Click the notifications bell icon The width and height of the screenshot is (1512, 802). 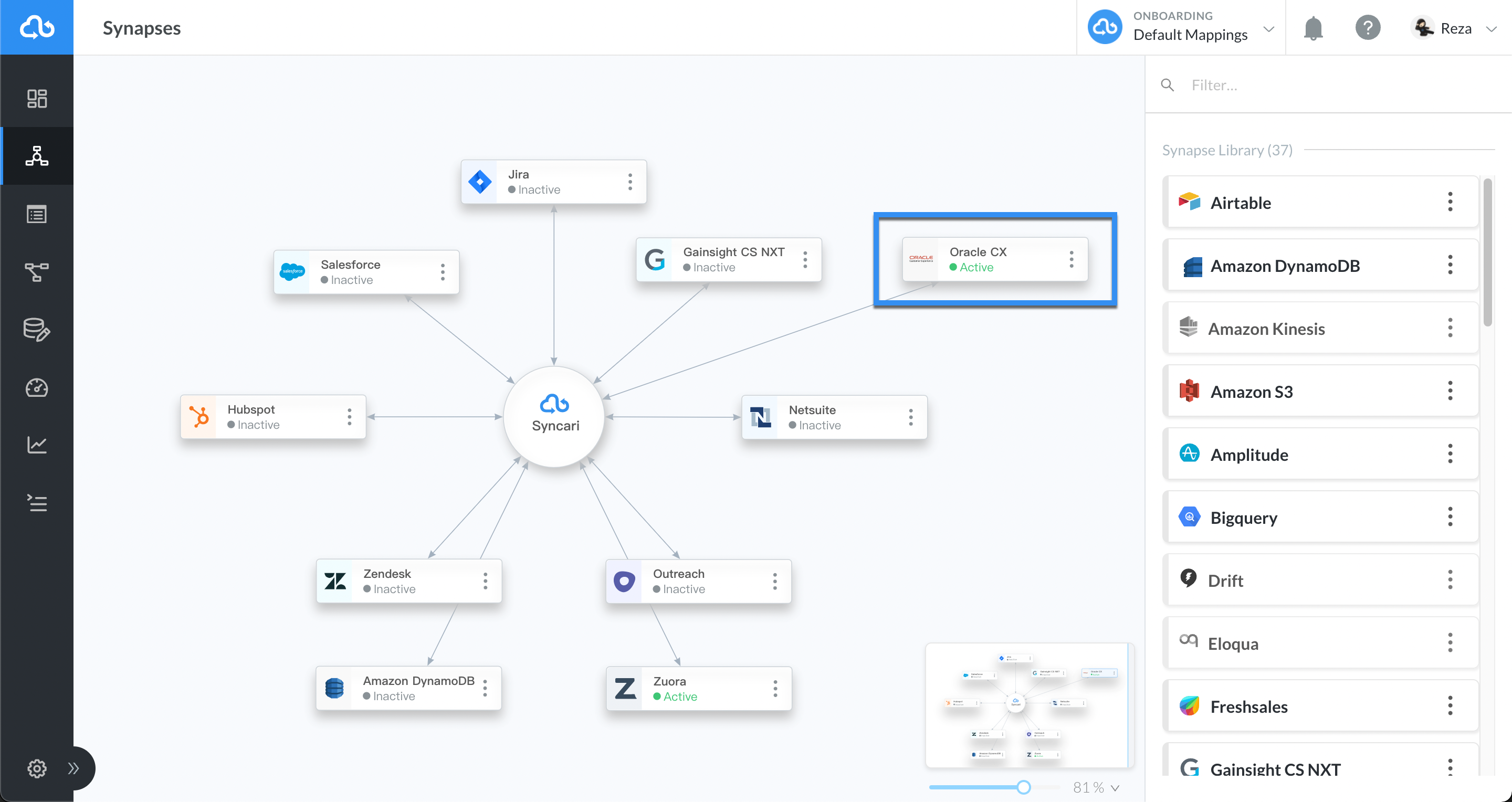1313,28
